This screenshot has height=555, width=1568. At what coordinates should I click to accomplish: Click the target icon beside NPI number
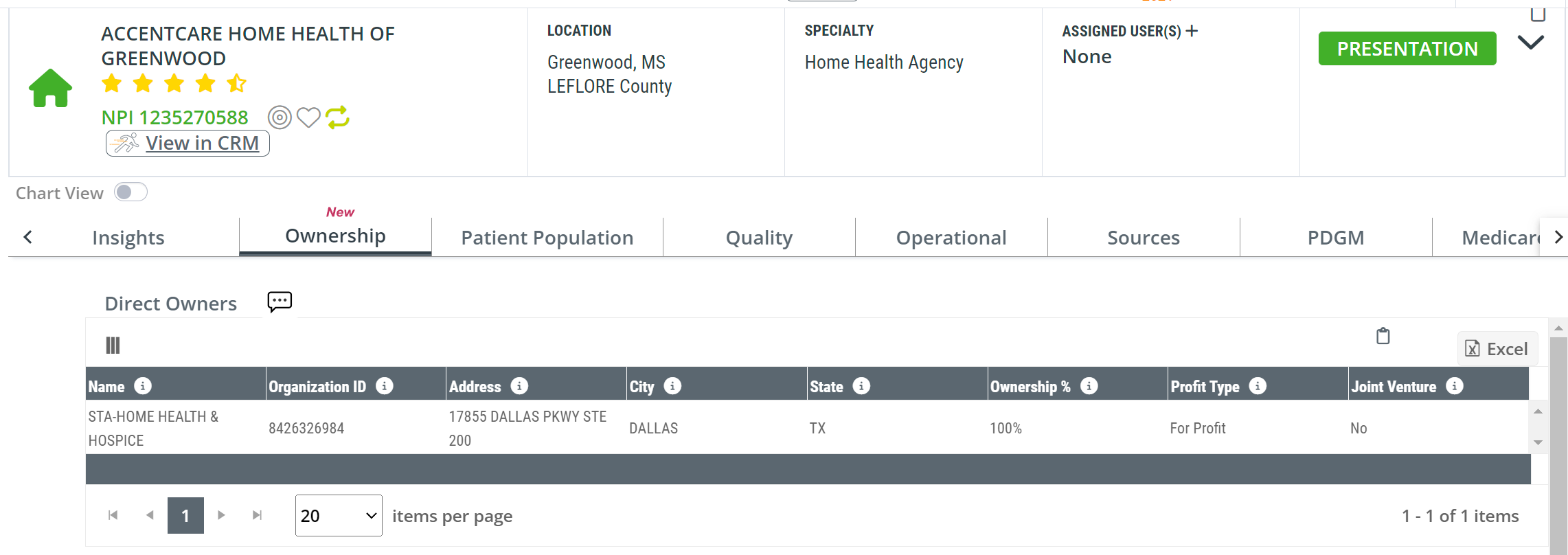280,117
